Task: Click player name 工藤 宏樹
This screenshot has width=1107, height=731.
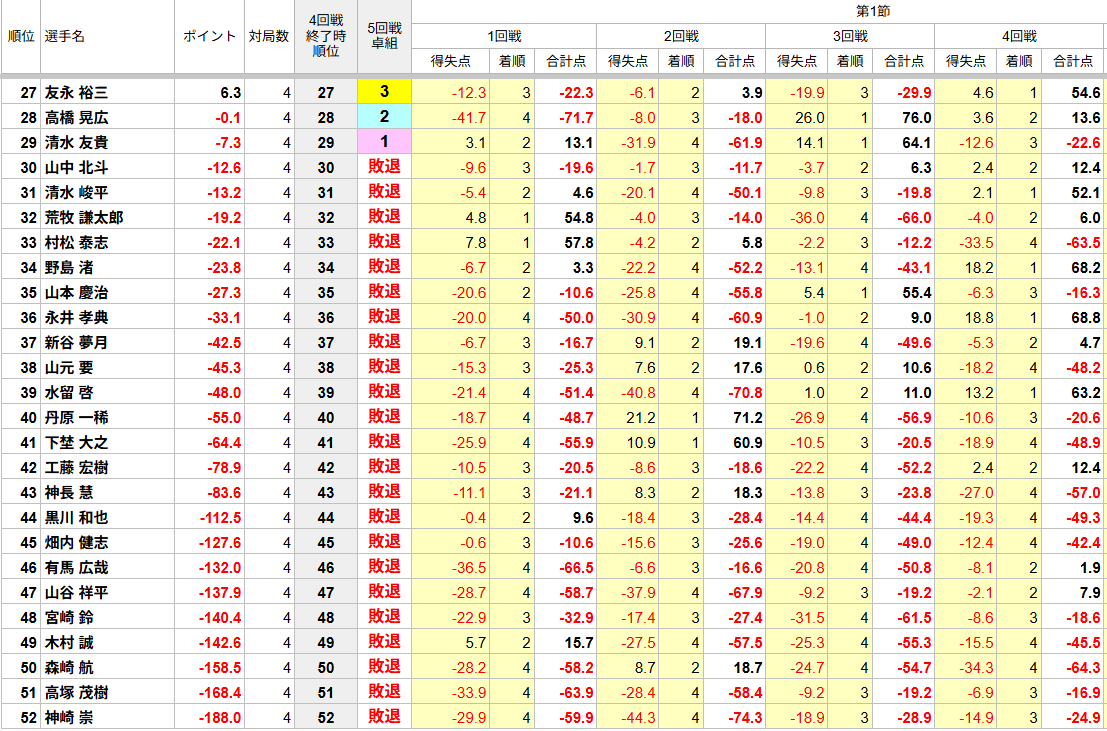Action: [76, 468]
